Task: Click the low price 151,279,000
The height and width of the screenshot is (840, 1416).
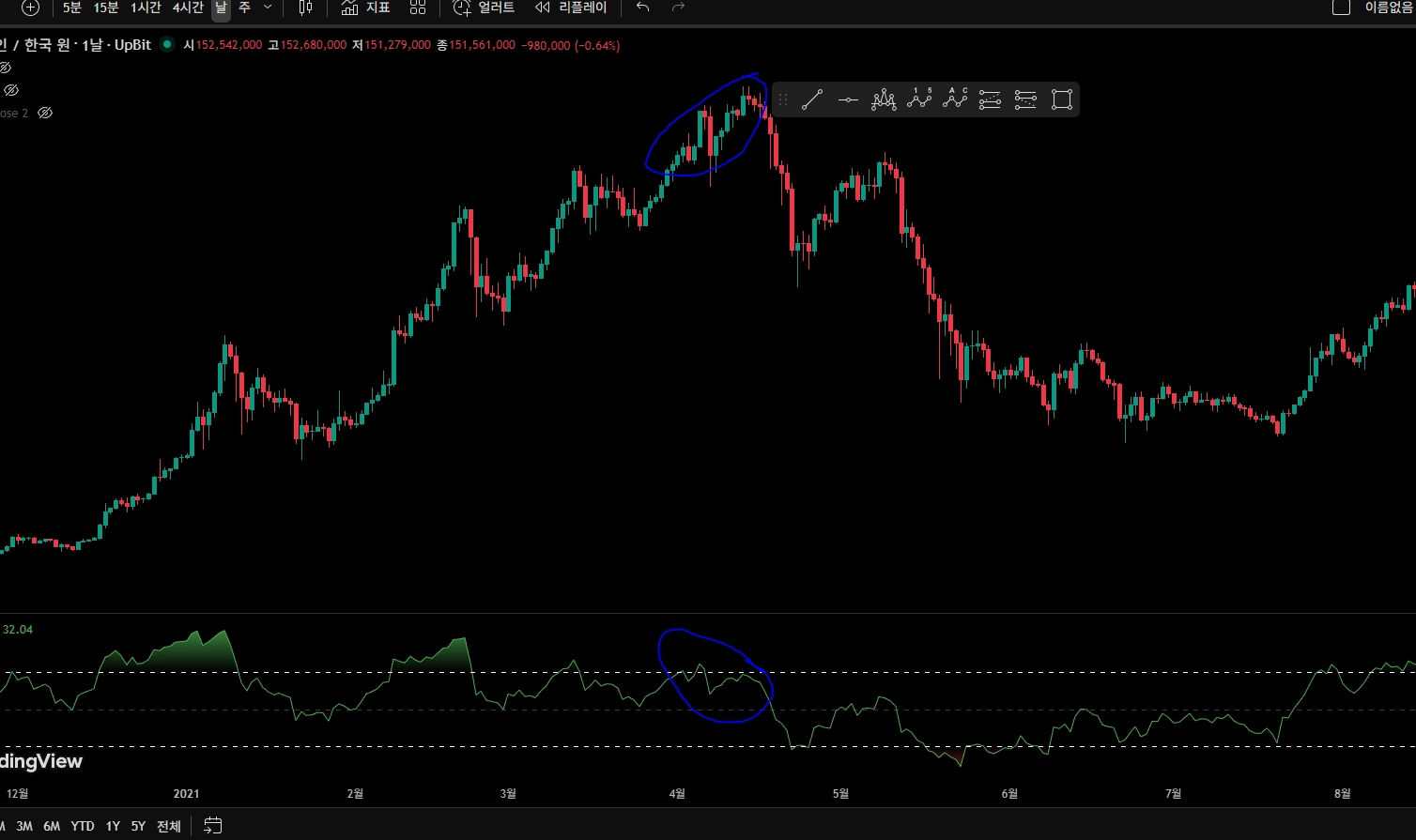Action: [397, 45]
